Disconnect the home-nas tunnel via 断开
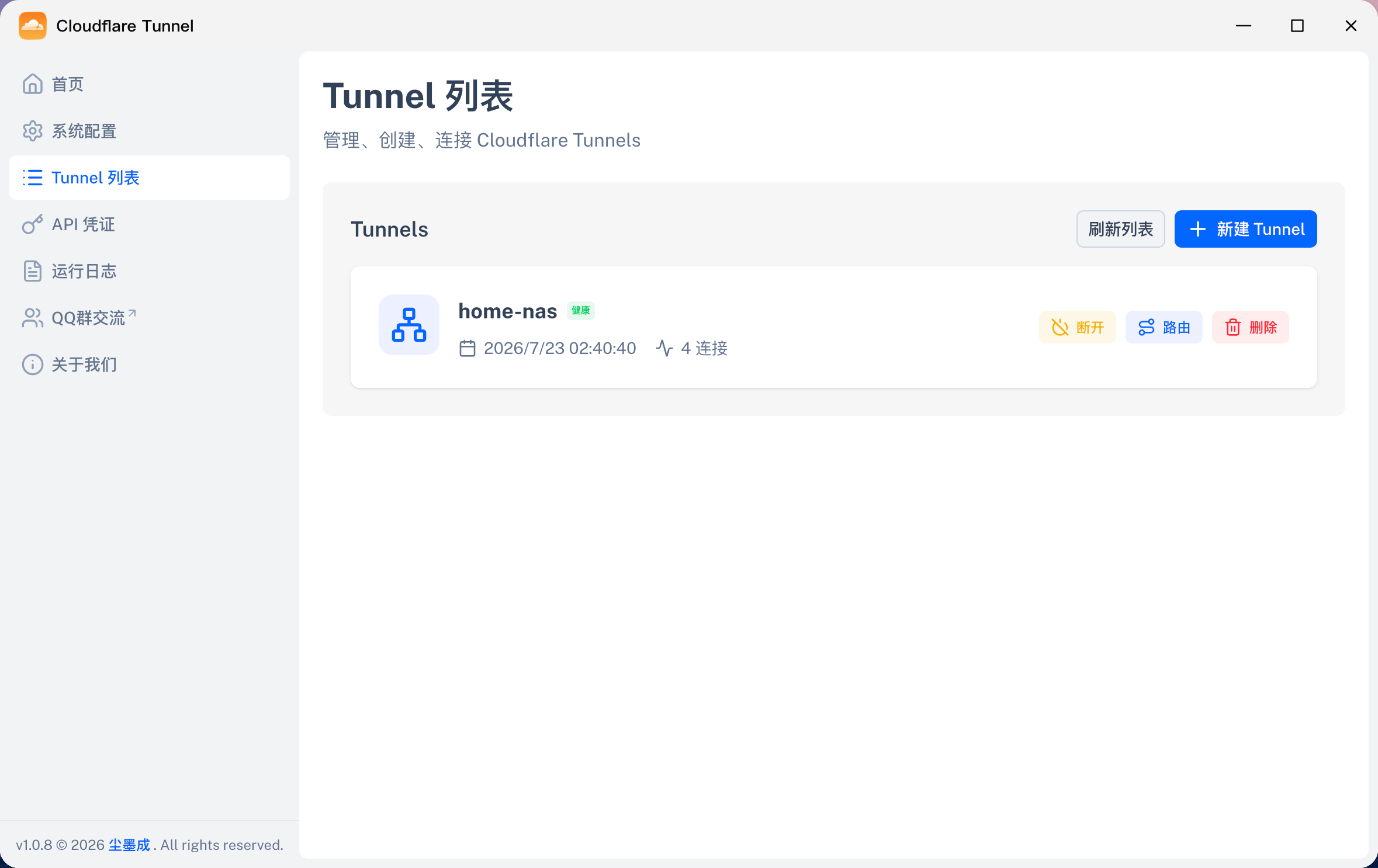1378x868 pixels. (x=1078, y=327)
